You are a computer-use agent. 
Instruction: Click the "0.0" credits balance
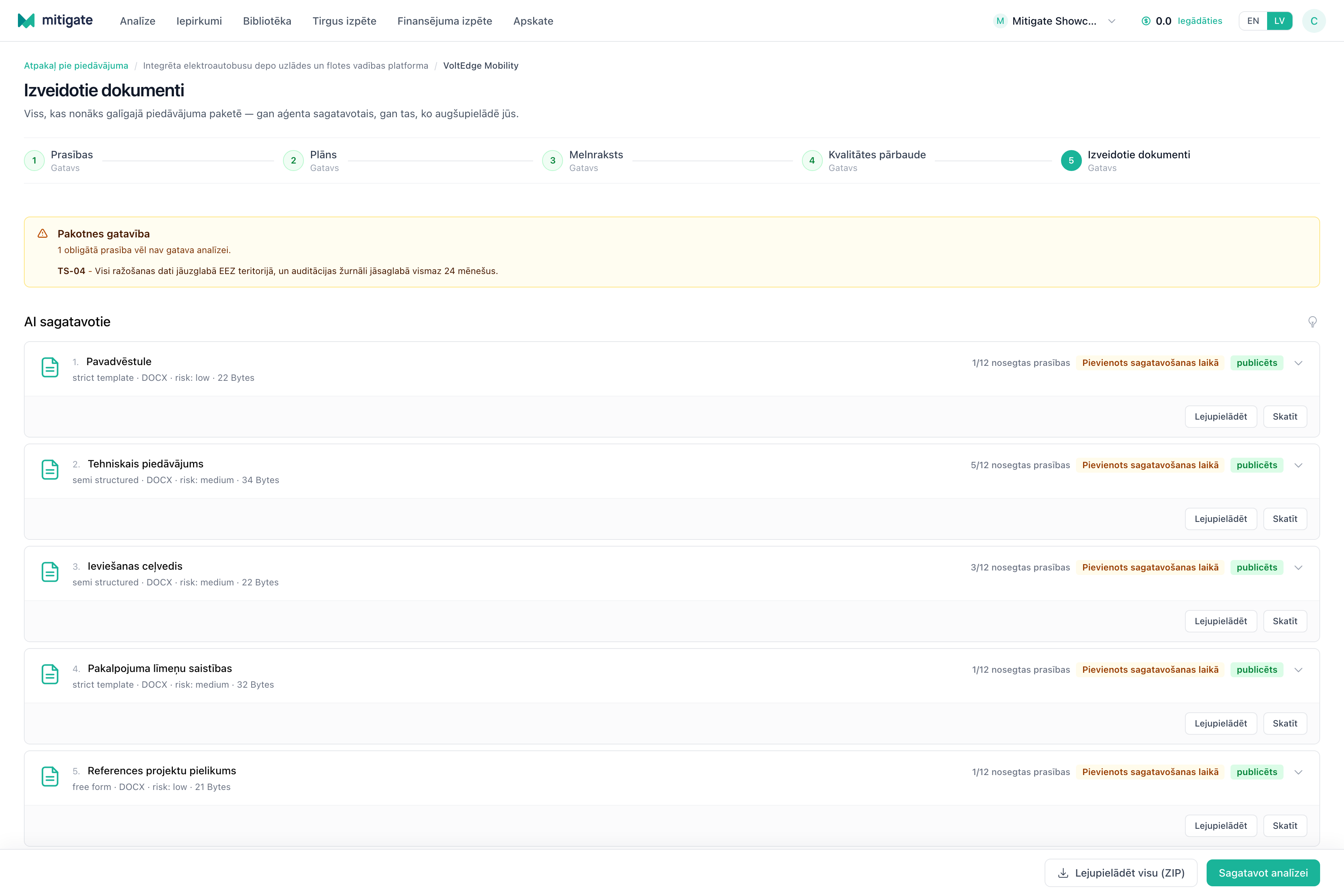click(x=1163, y=21)
